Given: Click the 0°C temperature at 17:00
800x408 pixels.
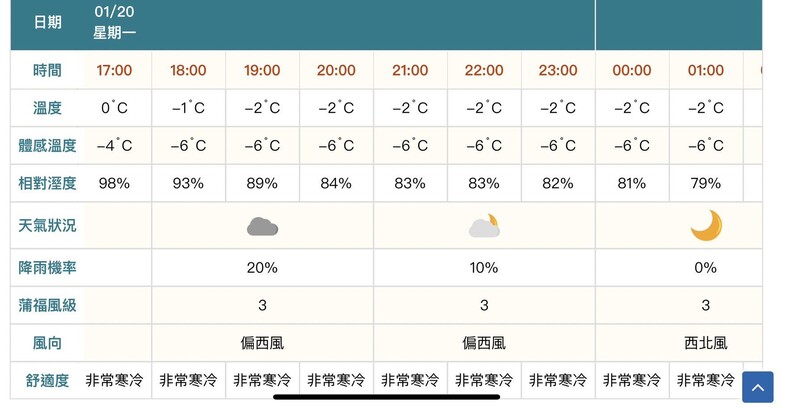Looking at the screenshot, I should 114,108.
